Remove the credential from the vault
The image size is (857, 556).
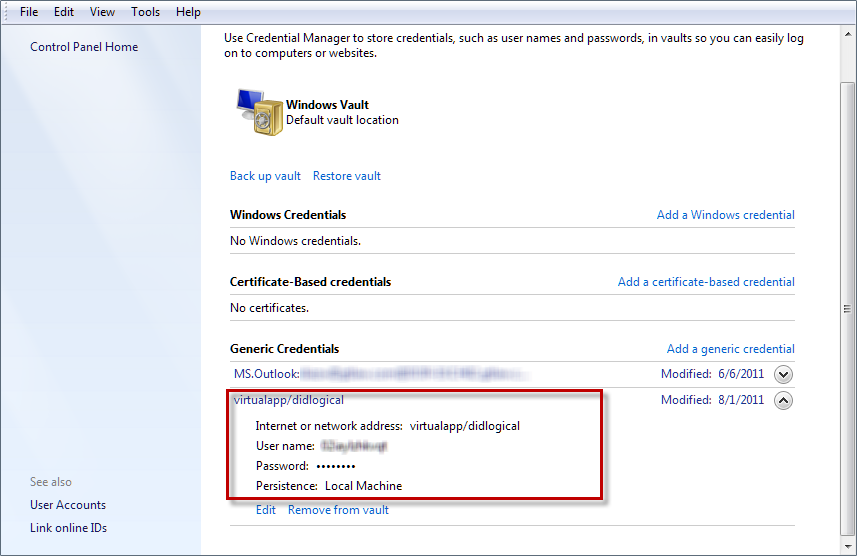338,510
